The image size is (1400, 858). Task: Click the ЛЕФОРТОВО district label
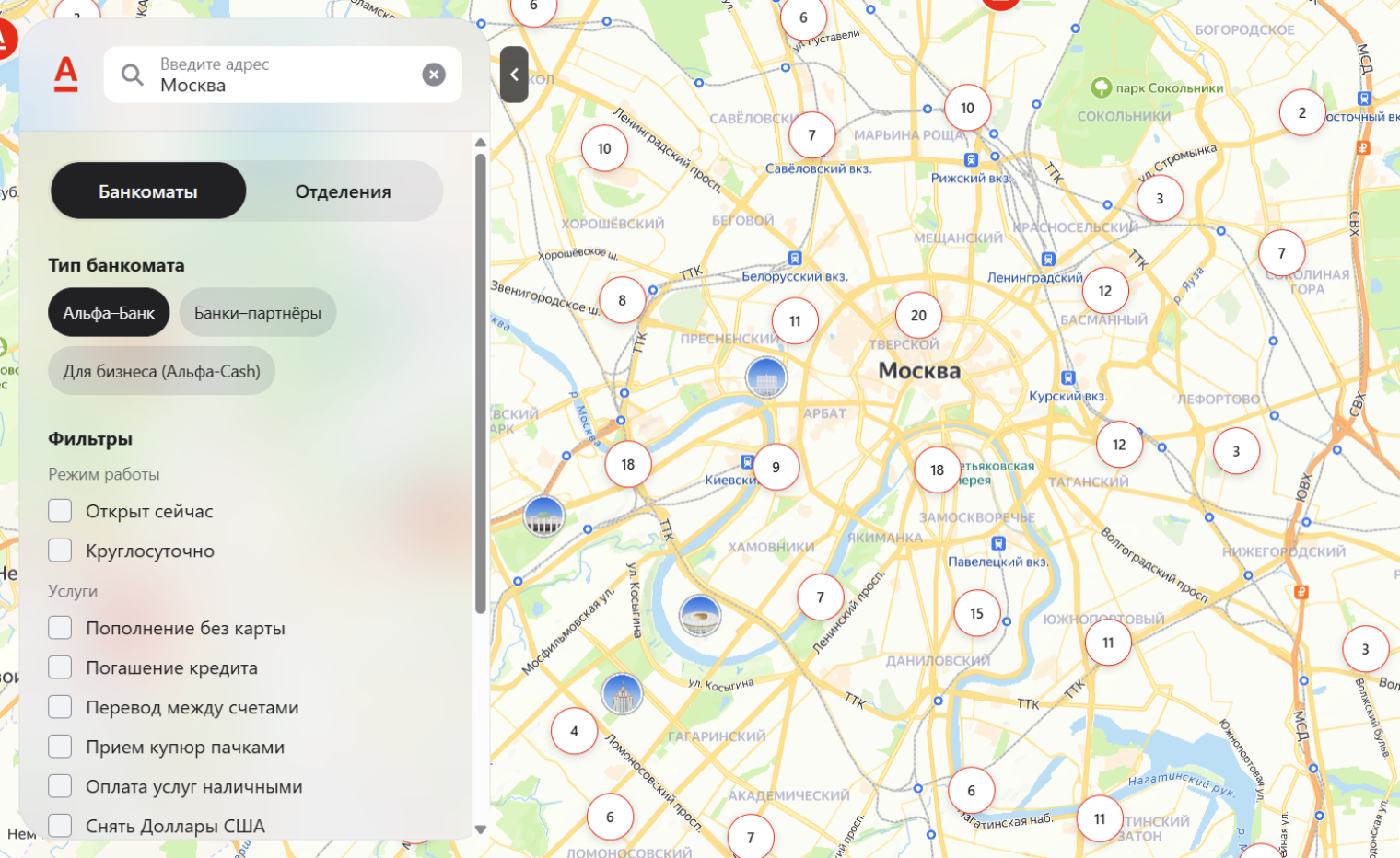point(1219,400)
